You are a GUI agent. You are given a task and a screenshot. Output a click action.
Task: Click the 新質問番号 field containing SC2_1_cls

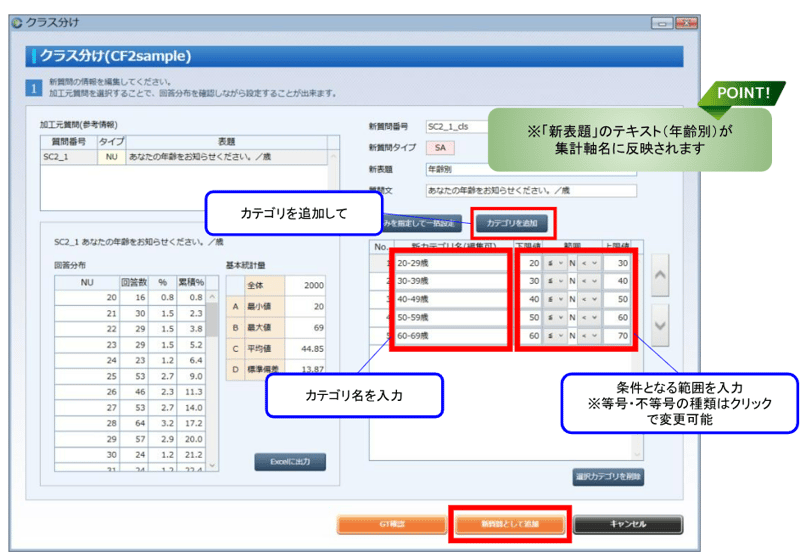(457, 127)
